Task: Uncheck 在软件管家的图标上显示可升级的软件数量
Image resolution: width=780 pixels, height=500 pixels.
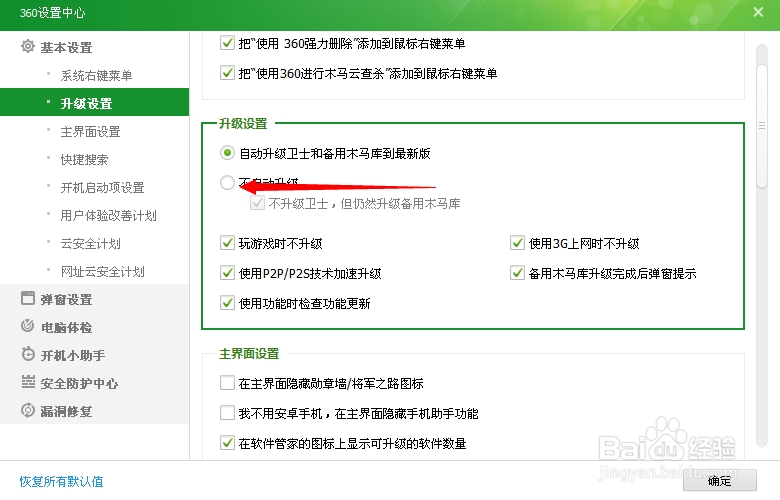Action: [227, 442]
